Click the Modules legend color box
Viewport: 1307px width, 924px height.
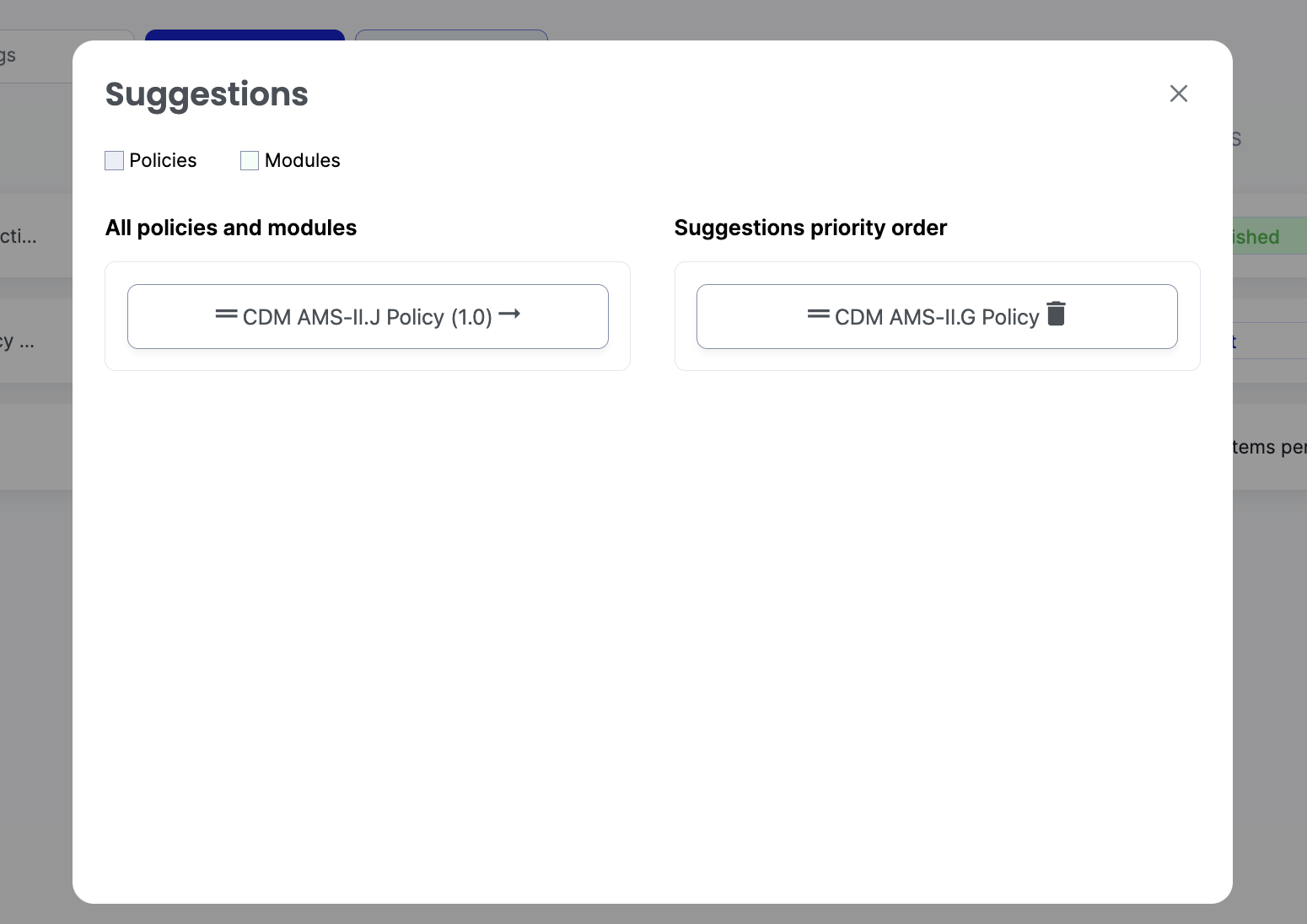[250, 161]
